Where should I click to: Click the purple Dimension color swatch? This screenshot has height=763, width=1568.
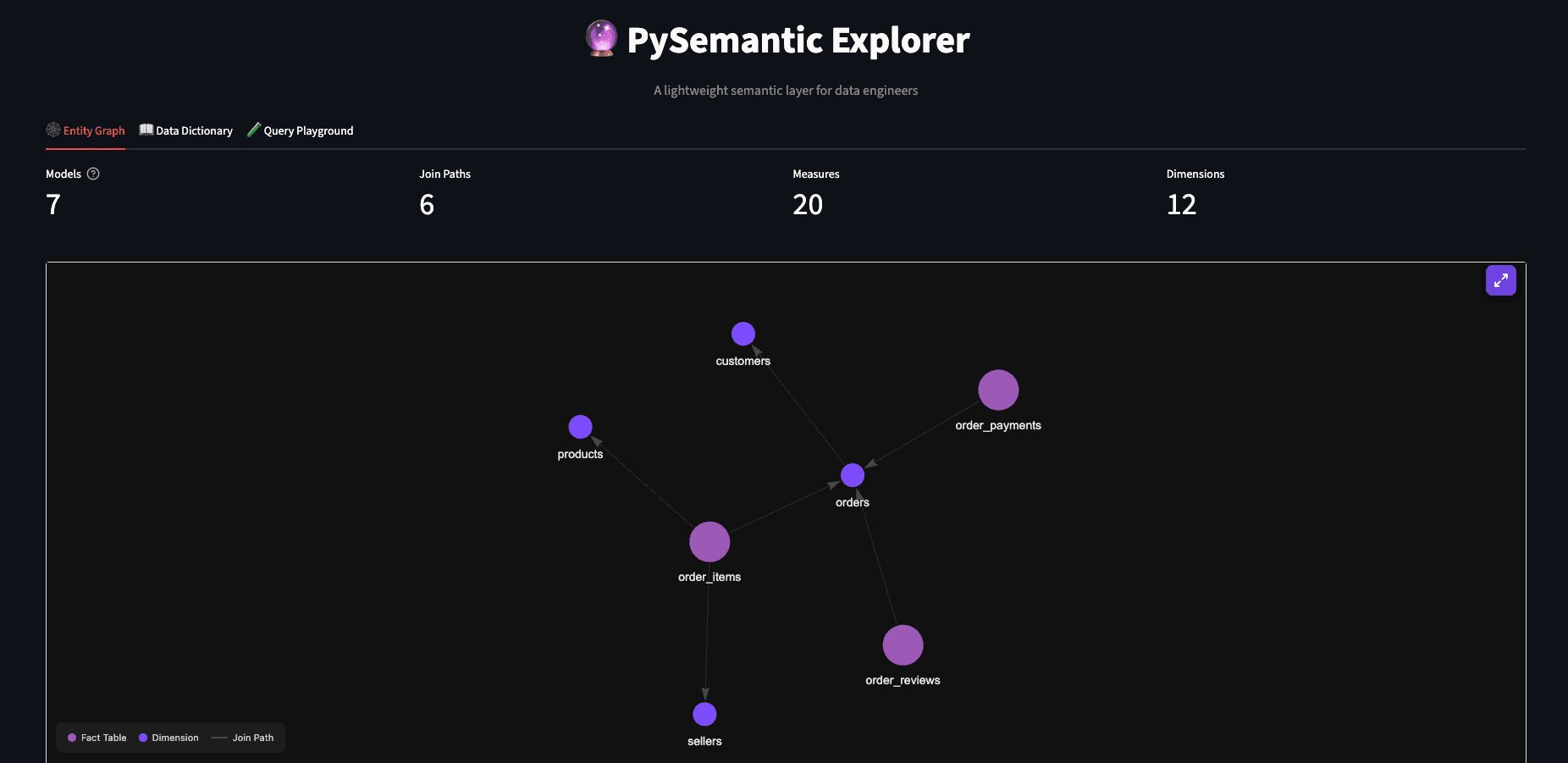pyautogui.click(x=143, y=738)
